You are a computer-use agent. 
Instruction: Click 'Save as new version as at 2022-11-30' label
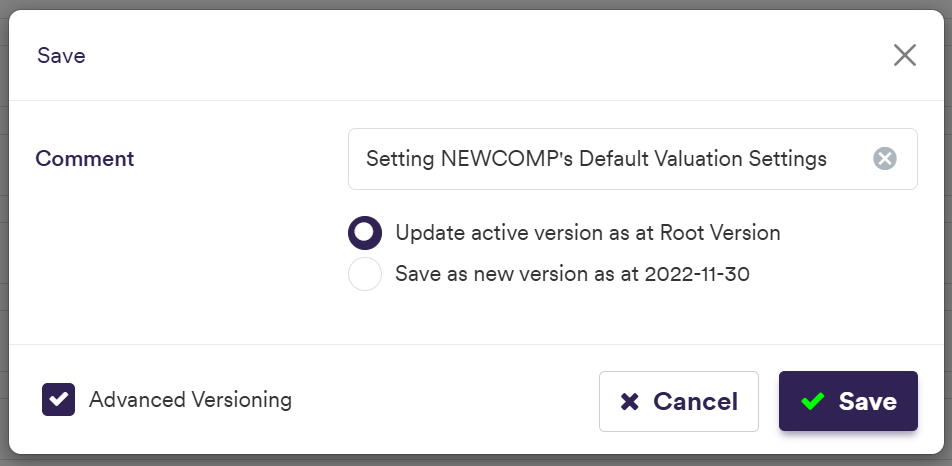click(x=572, y=274)
